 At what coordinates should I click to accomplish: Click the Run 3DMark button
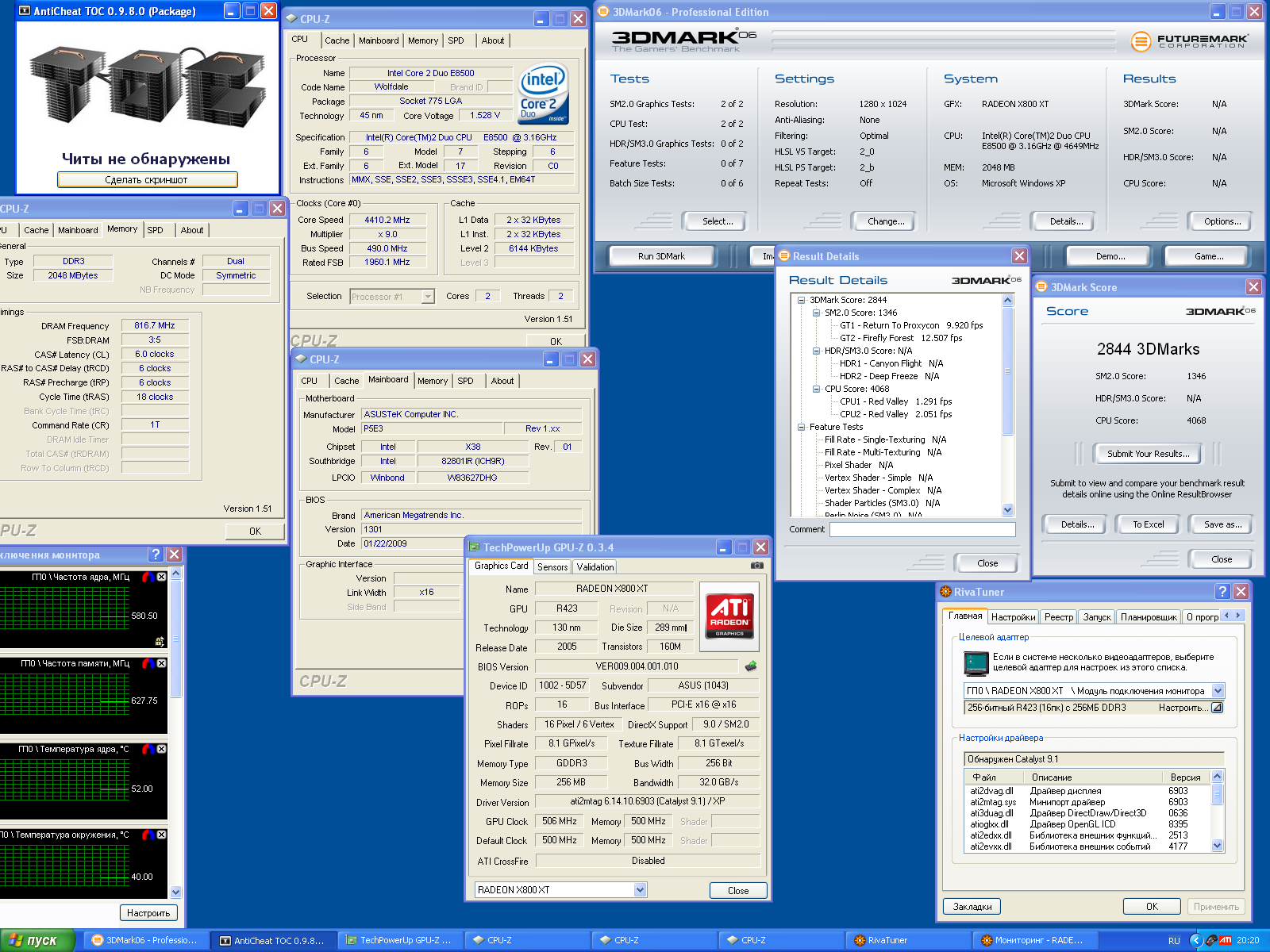(661, 256)
